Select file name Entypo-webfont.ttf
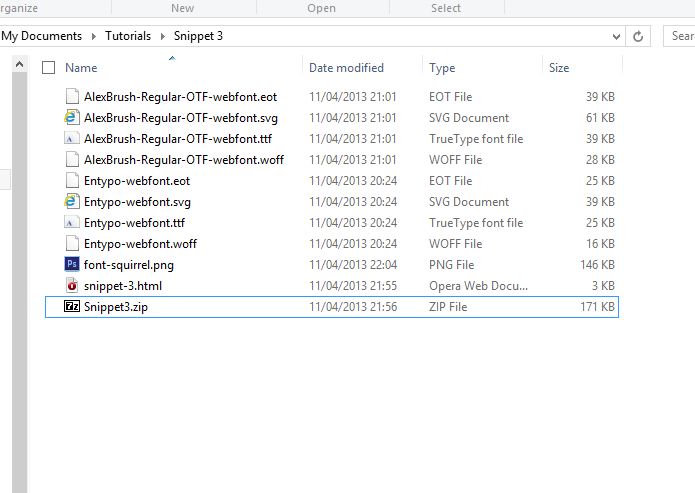 coord(134,223)
